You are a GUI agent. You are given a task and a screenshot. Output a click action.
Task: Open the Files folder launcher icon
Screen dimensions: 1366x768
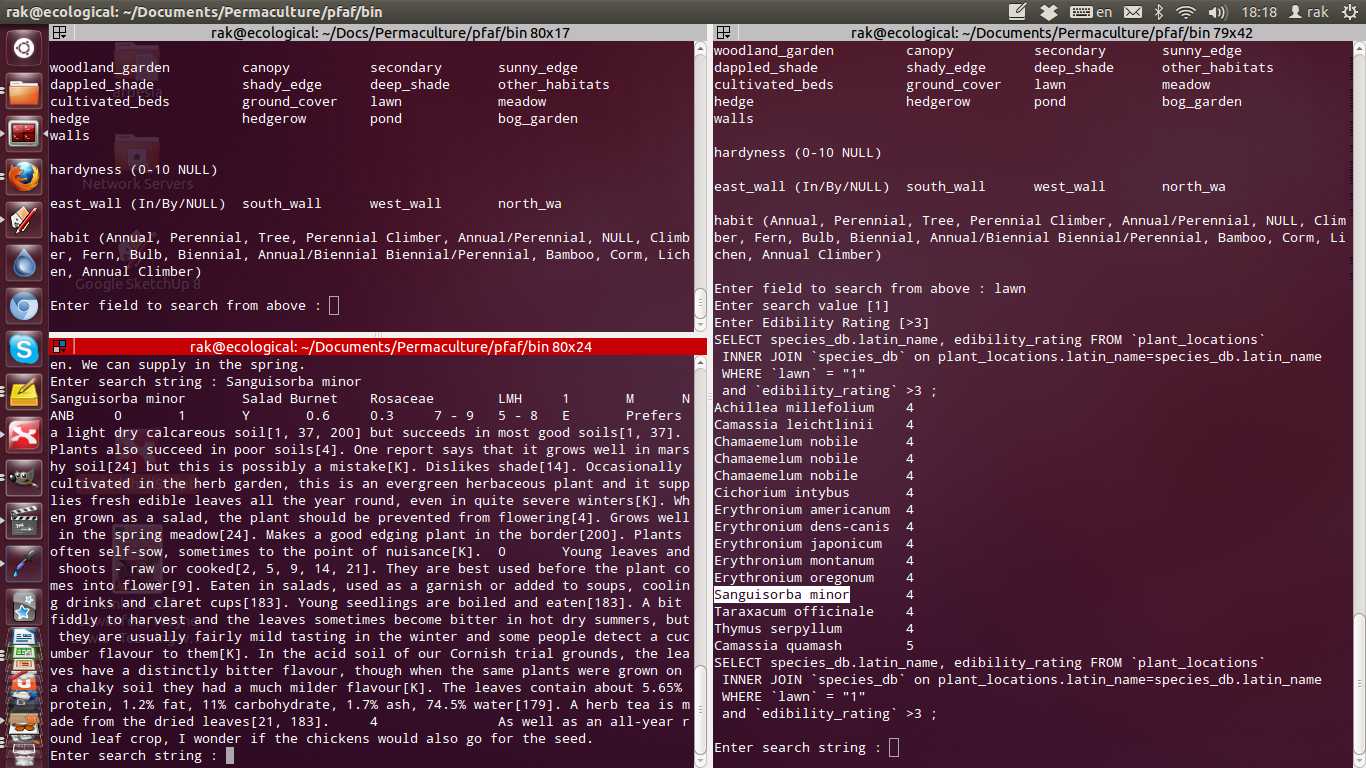pos(23,92)
